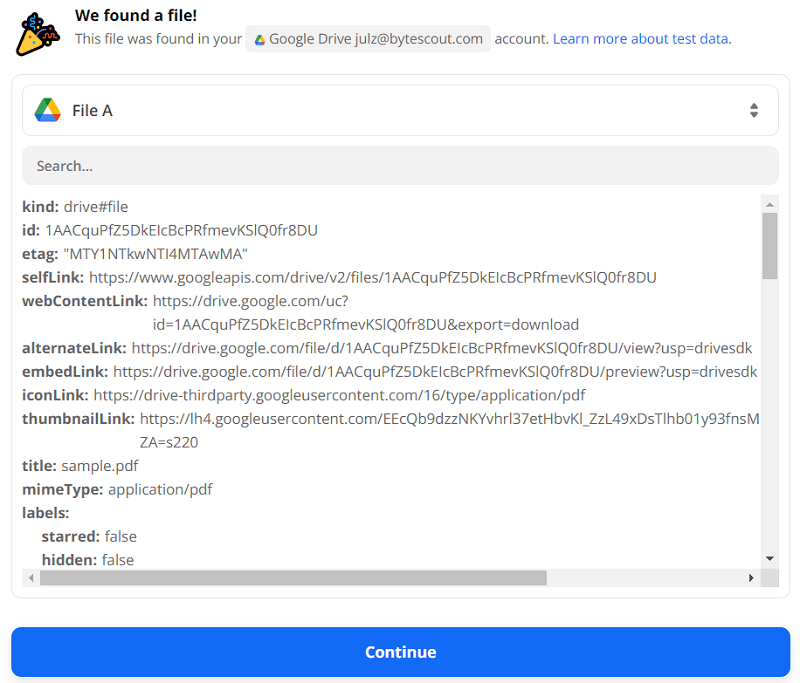Click the party popper celebration icon

37,33
